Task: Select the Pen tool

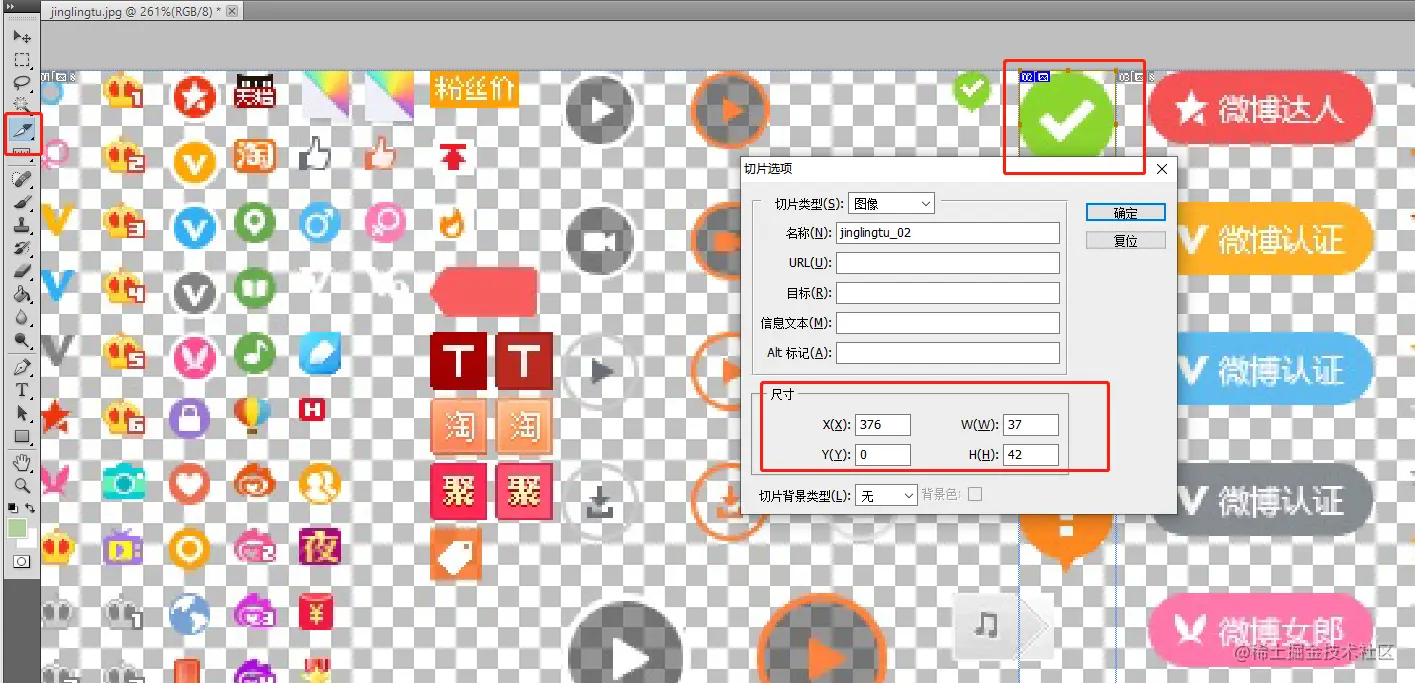Action: tap(22, 367)
